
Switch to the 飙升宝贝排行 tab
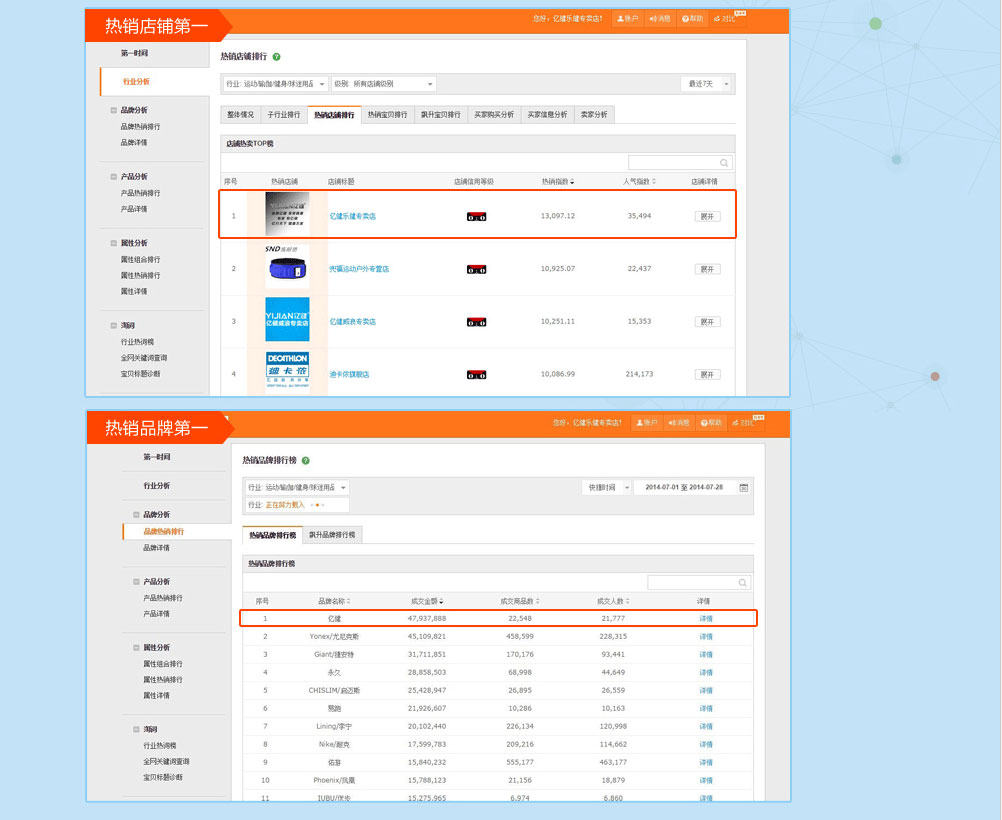click(x=441, y=115)
